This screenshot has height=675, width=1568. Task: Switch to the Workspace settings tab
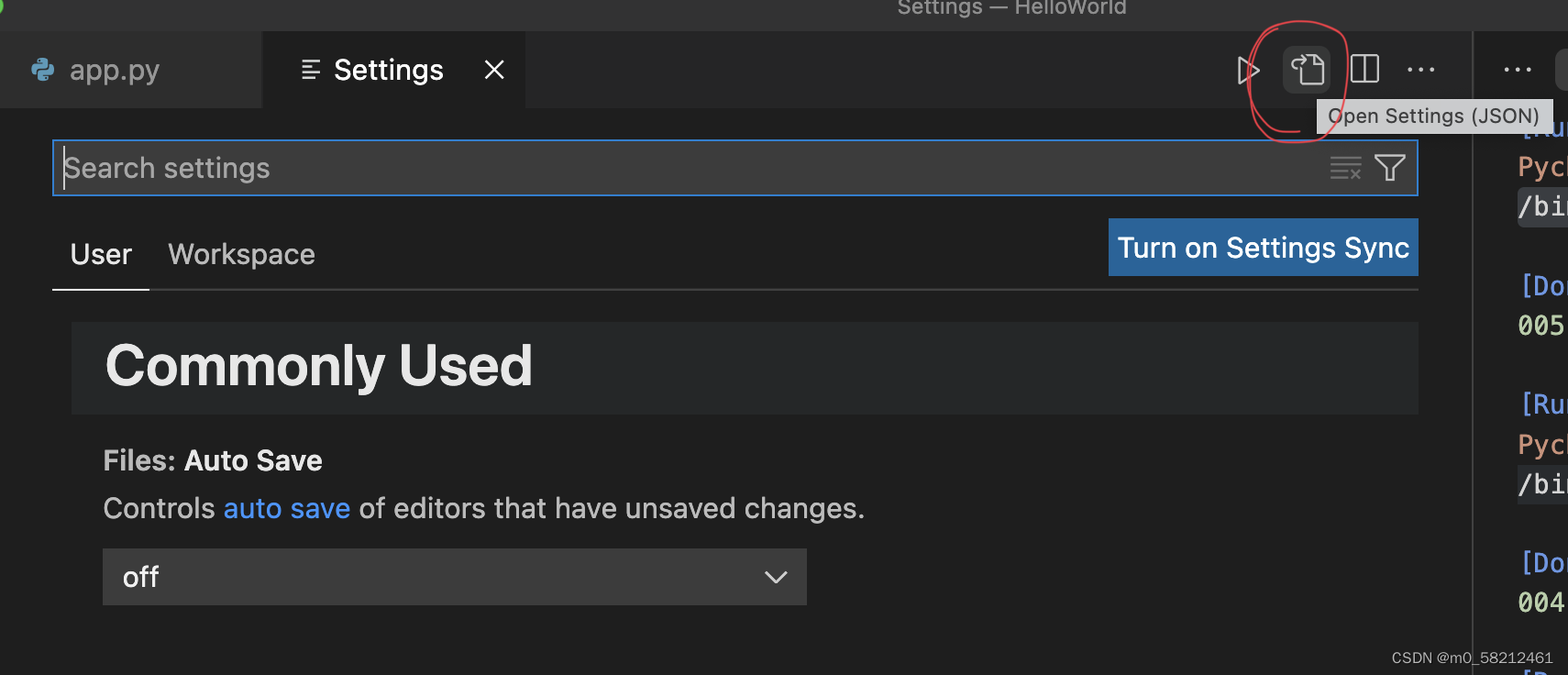pyautogui.click(x=241, y=254)
